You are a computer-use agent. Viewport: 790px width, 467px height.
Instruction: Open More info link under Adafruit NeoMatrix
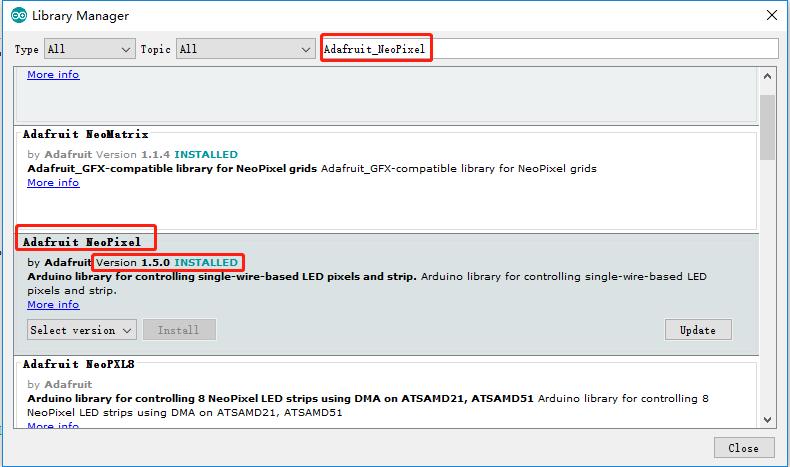coord(53,183)
